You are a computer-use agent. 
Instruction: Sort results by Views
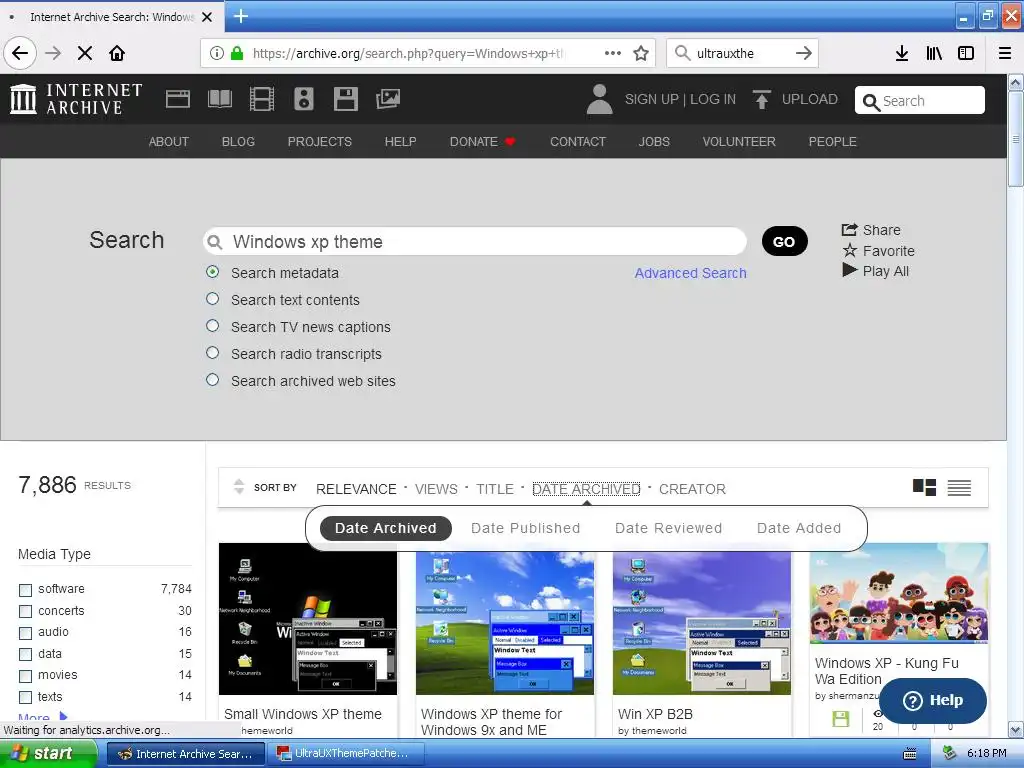[436, 488]
